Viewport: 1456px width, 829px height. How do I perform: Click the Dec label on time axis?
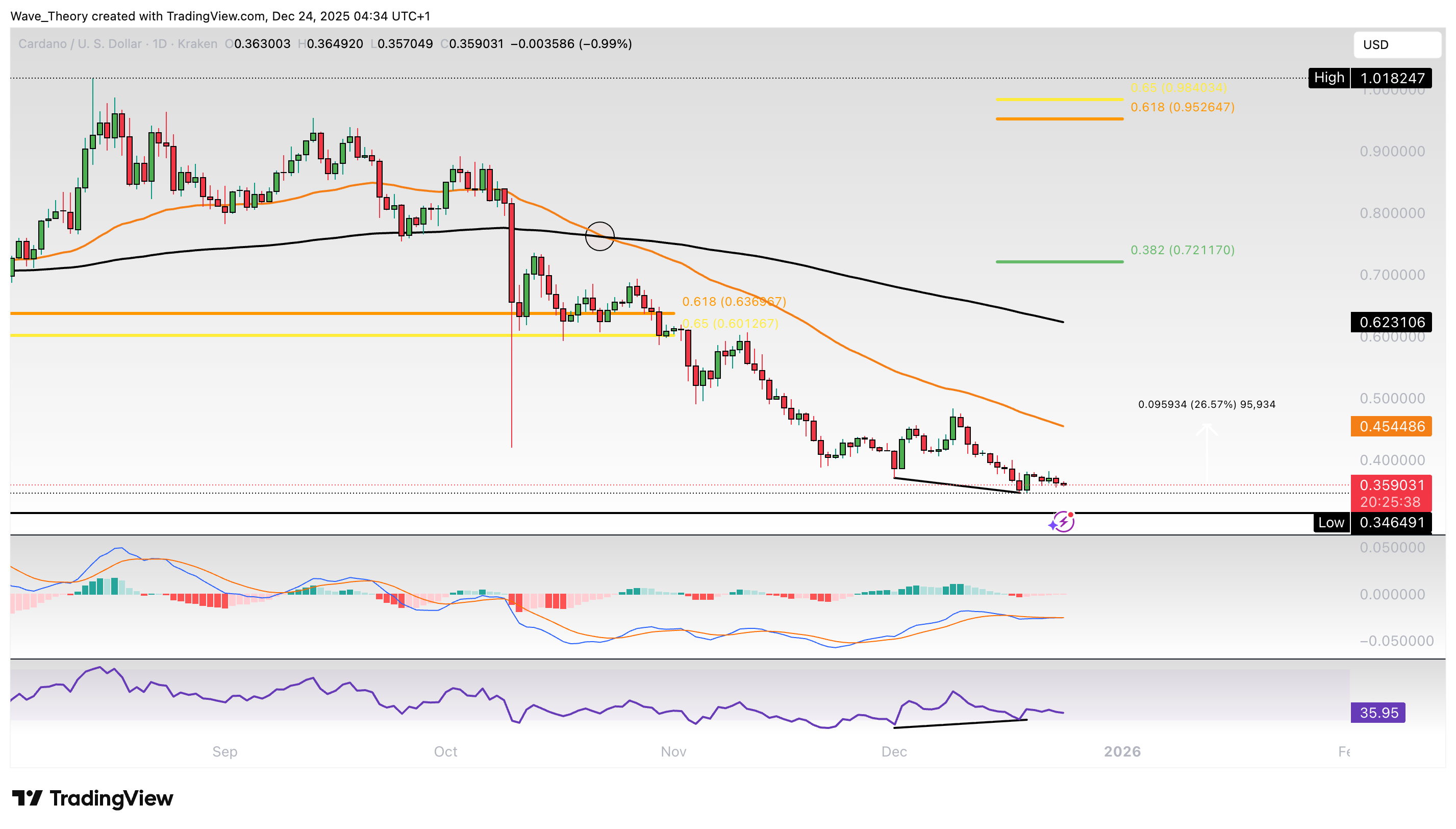pos(893,751)
